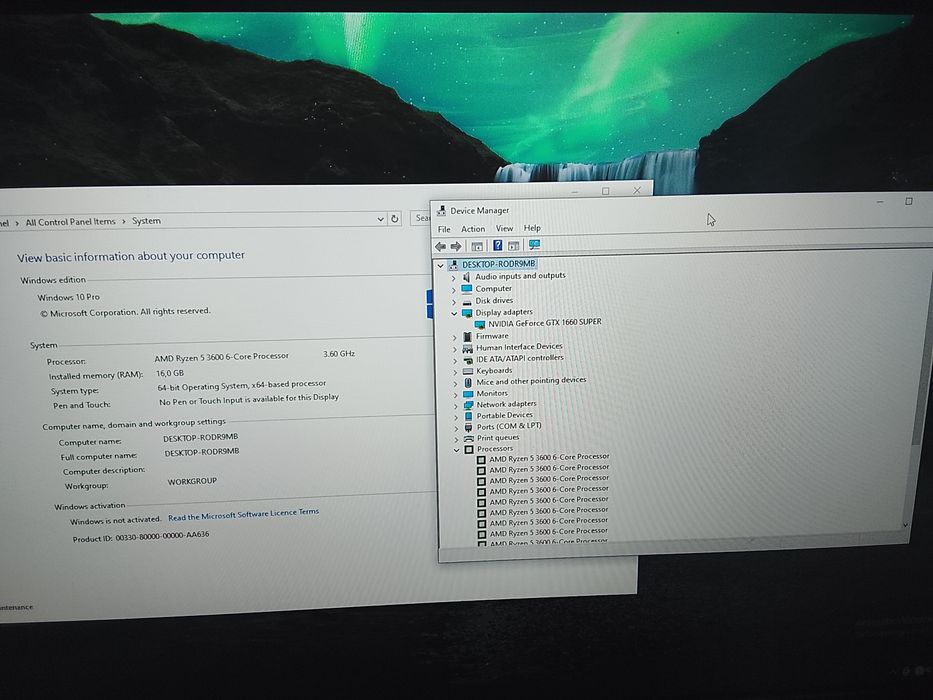Expand Audio inputs and outputs

(454, 278)
